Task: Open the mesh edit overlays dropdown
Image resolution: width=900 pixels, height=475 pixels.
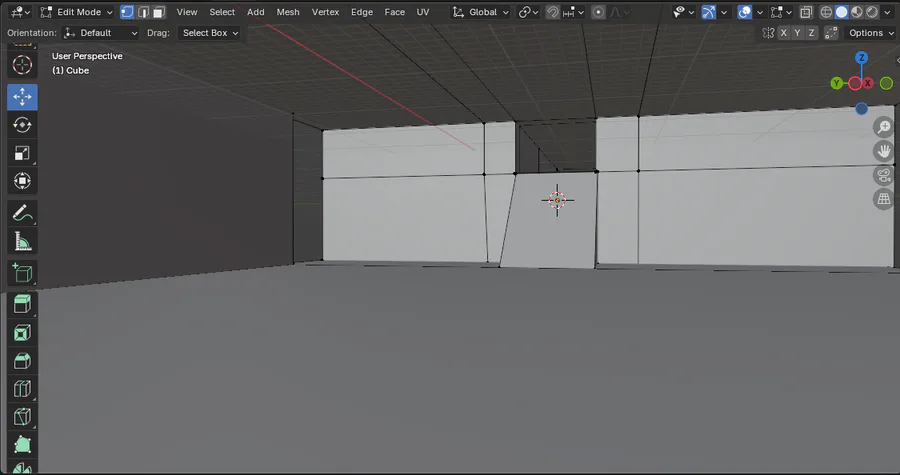Action: click(781, 12)
